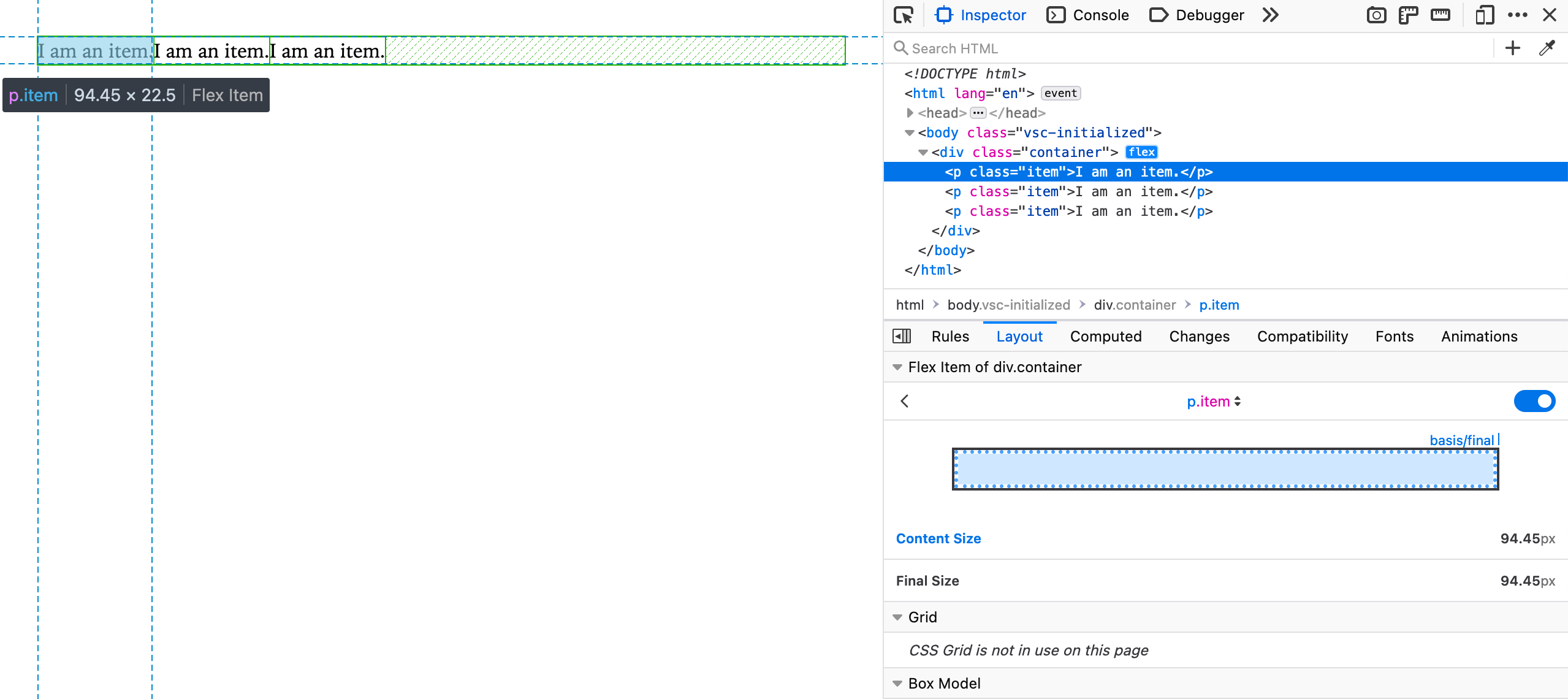Open the DevTools customize menu
The width and height of the screenshot is (1568, 699).
pyautogui.click(x=1518, y=15)
